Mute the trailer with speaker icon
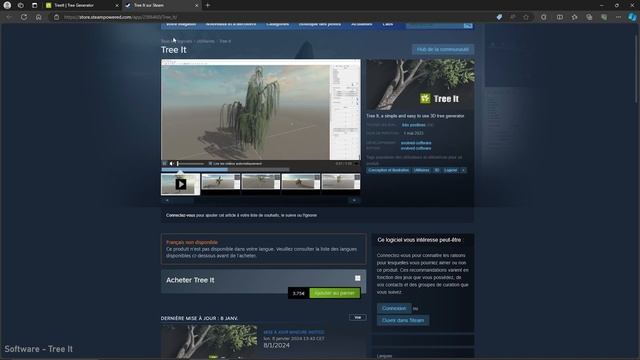Viewport: 640px width, 360px height. click(x=171, y=164)
